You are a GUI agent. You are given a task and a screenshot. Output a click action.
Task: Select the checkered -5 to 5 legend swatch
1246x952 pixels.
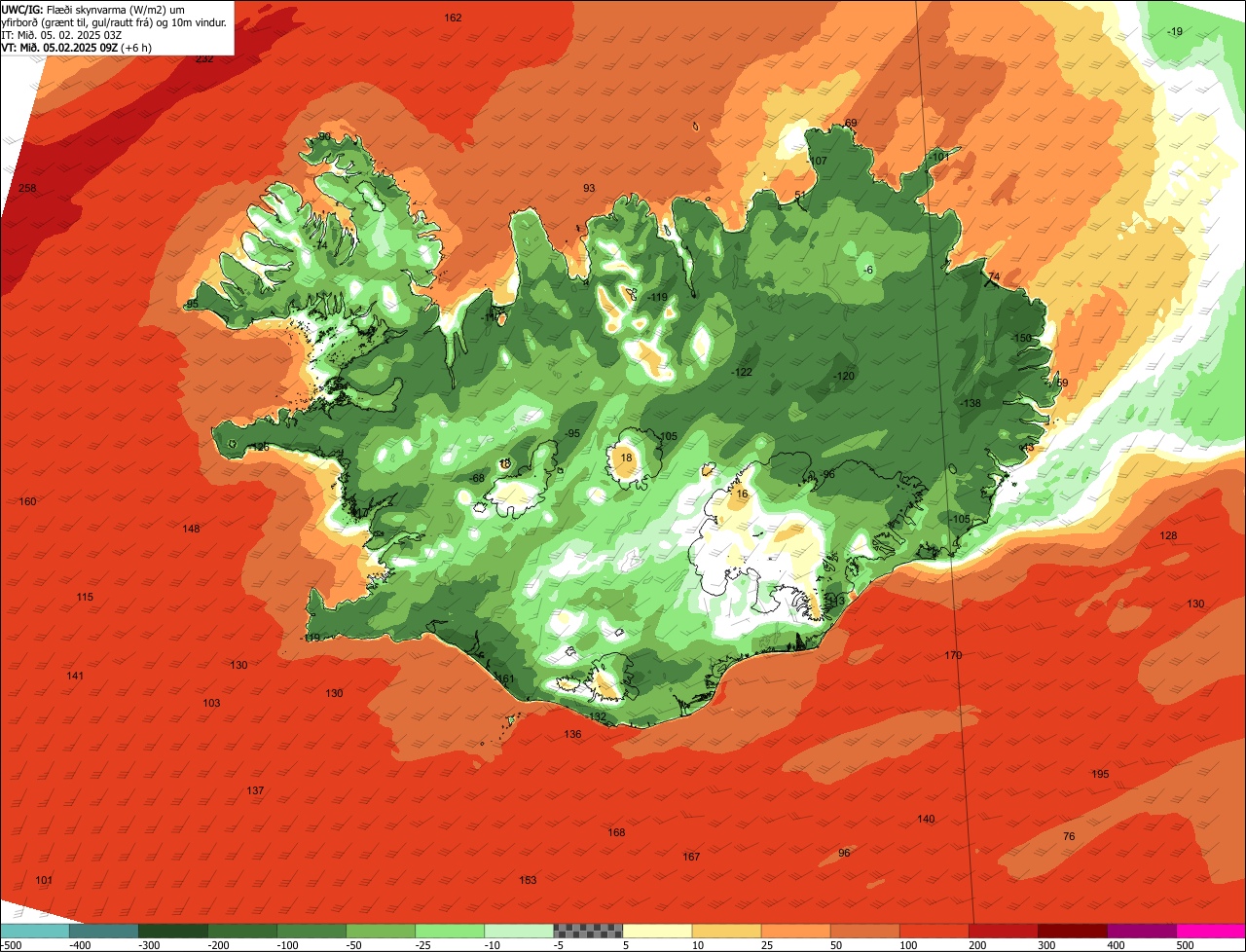(588, 931)
